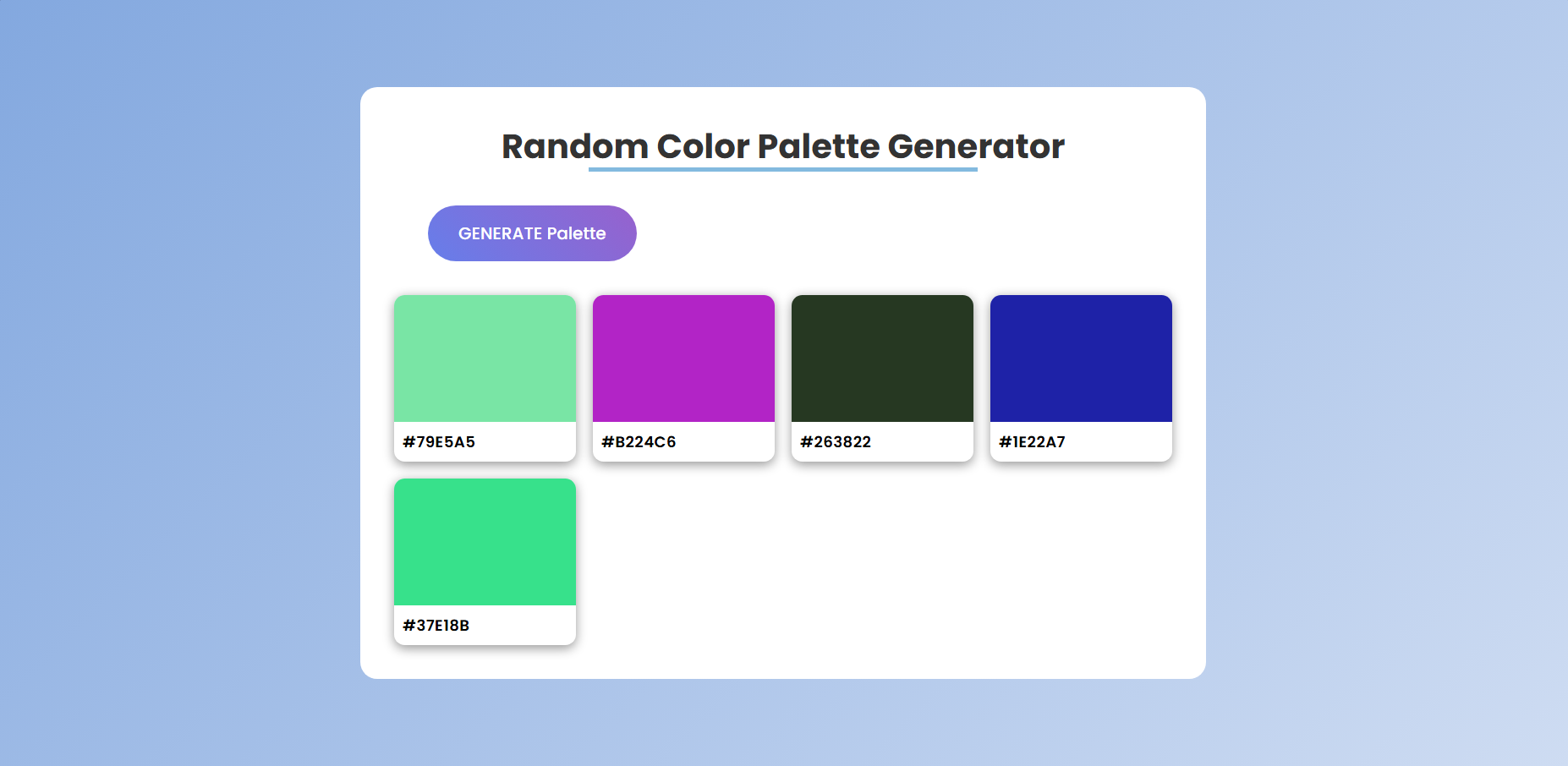The height and width of the screenshot is (766, 1568).
Task: Select the #1E22A7 deep blue color swatch
Action: 1081,358
